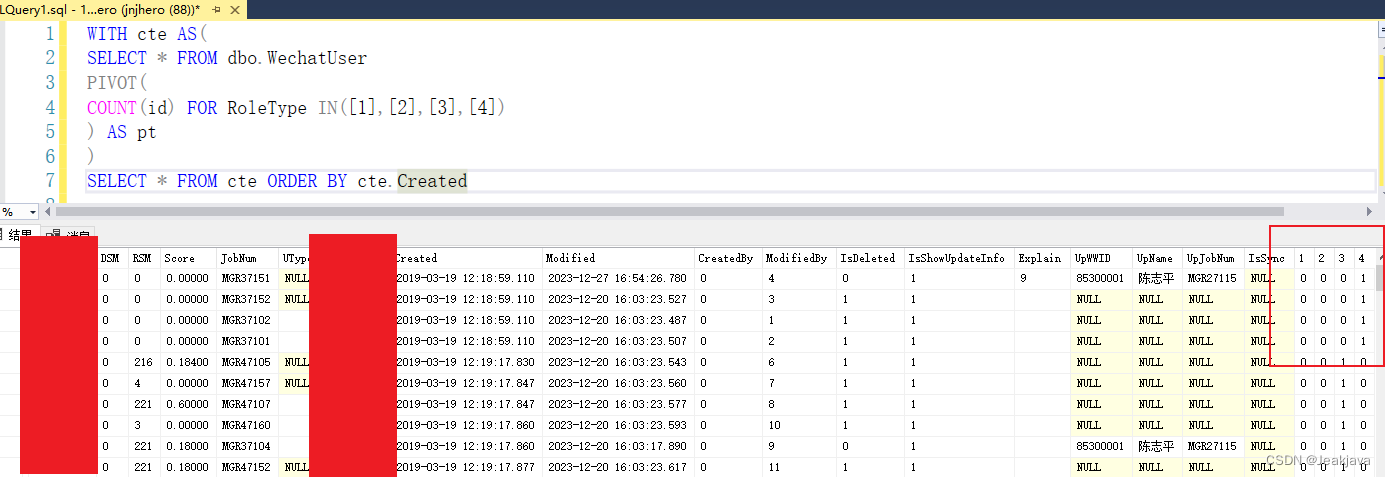The image size is (1385, 477).
Task: Click the COUNT keyword in line 4
Action: coord(112,107)
